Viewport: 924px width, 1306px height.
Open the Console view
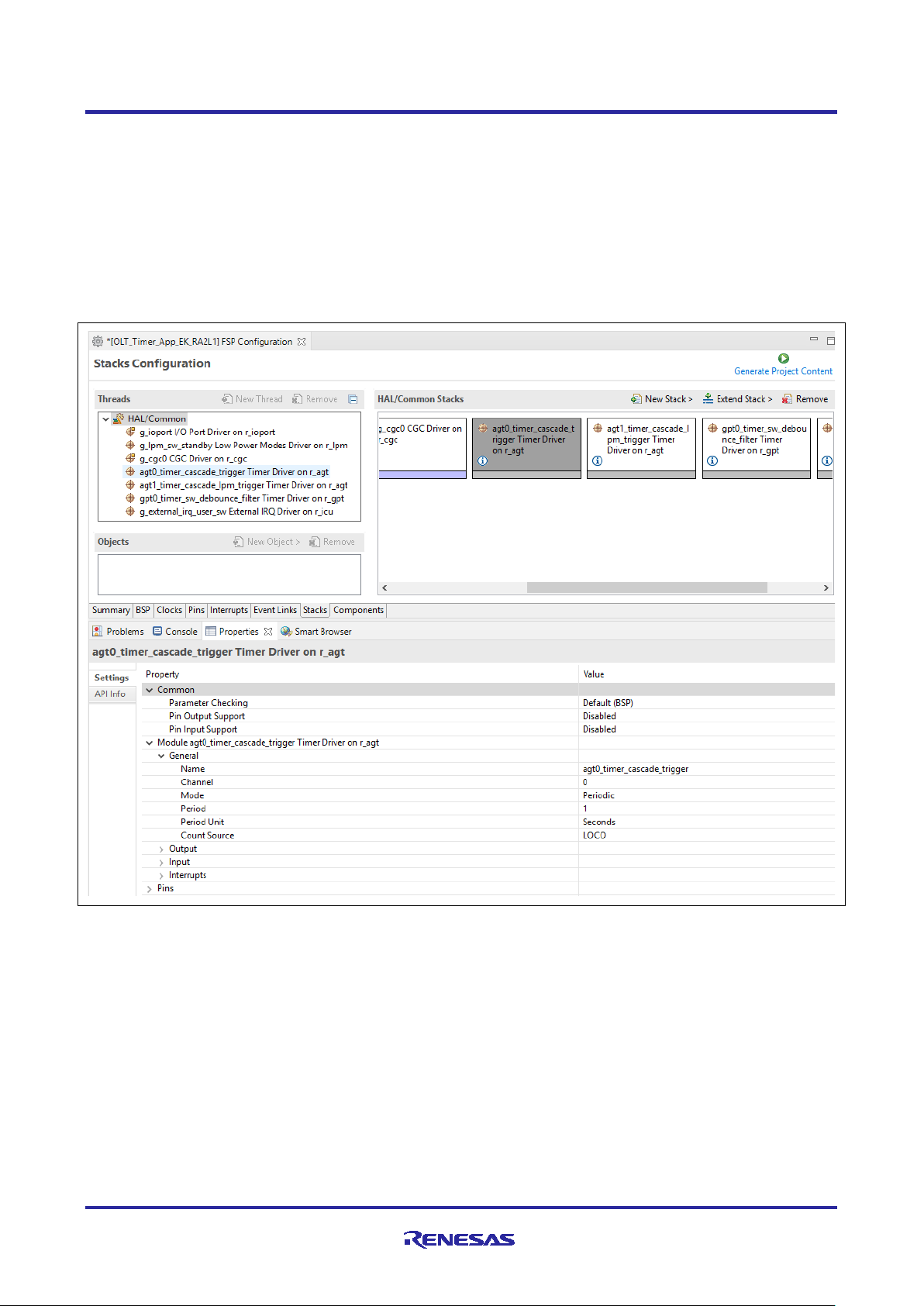pyautogui.click(x=175, y=632)
